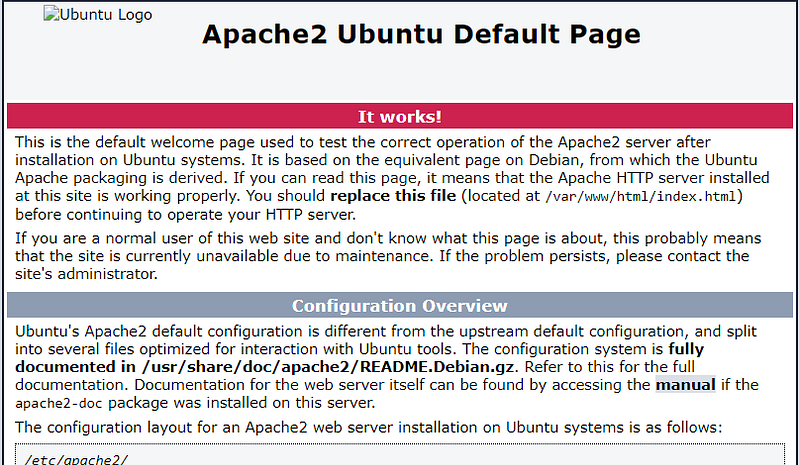Click the broken Ubuntu Logo image
This screenshot has width=800, height=465.
tap(98, 14)
